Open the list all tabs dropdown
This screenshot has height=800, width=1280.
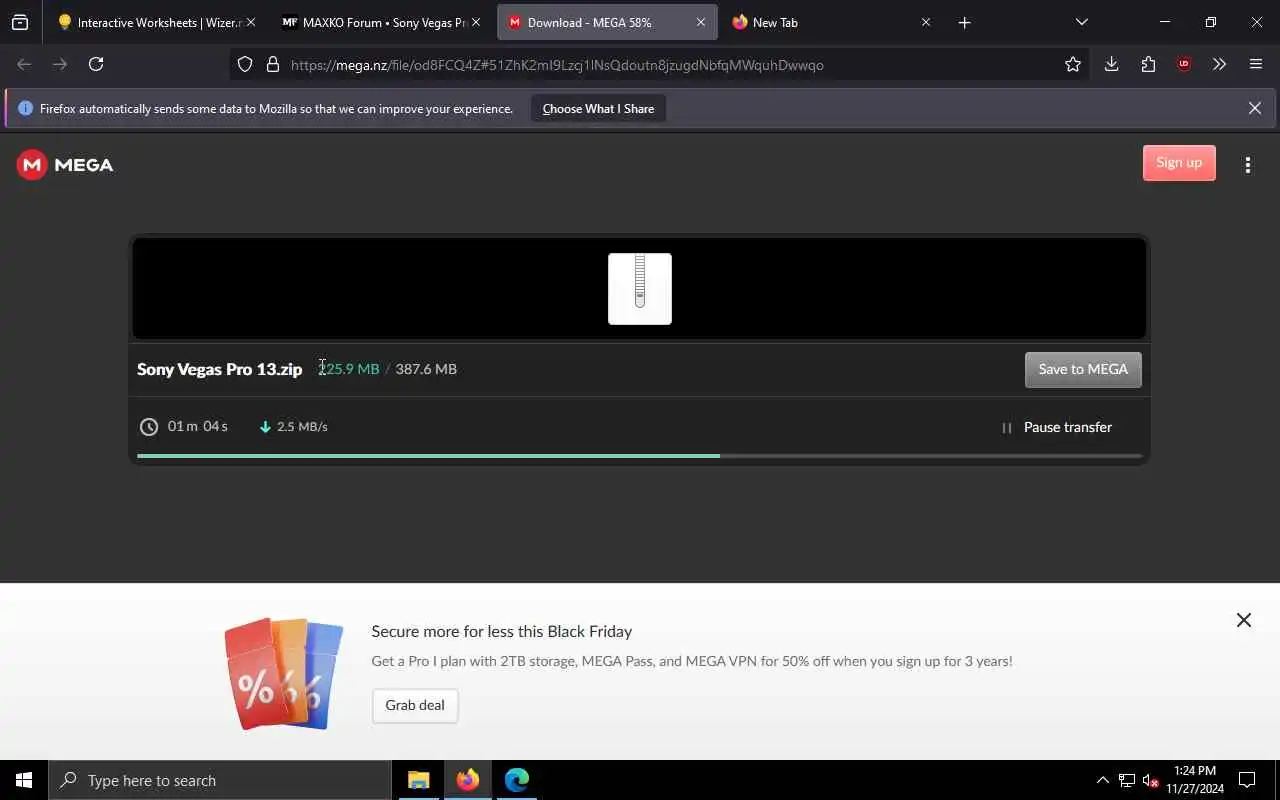pos(1081,22)
